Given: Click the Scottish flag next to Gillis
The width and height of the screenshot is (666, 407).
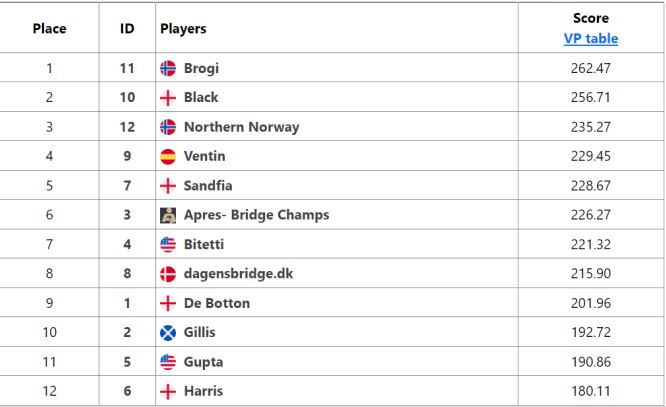Looking at the screenshot, I should pos(168,332).
